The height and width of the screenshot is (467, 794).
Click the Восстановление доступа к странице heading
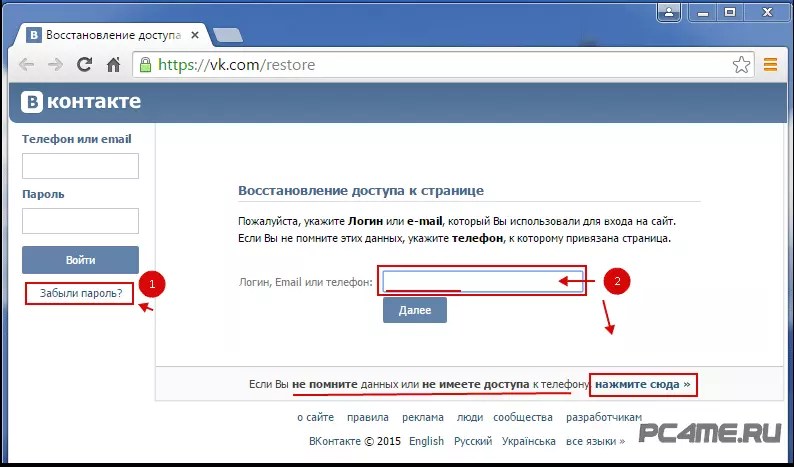361,190
